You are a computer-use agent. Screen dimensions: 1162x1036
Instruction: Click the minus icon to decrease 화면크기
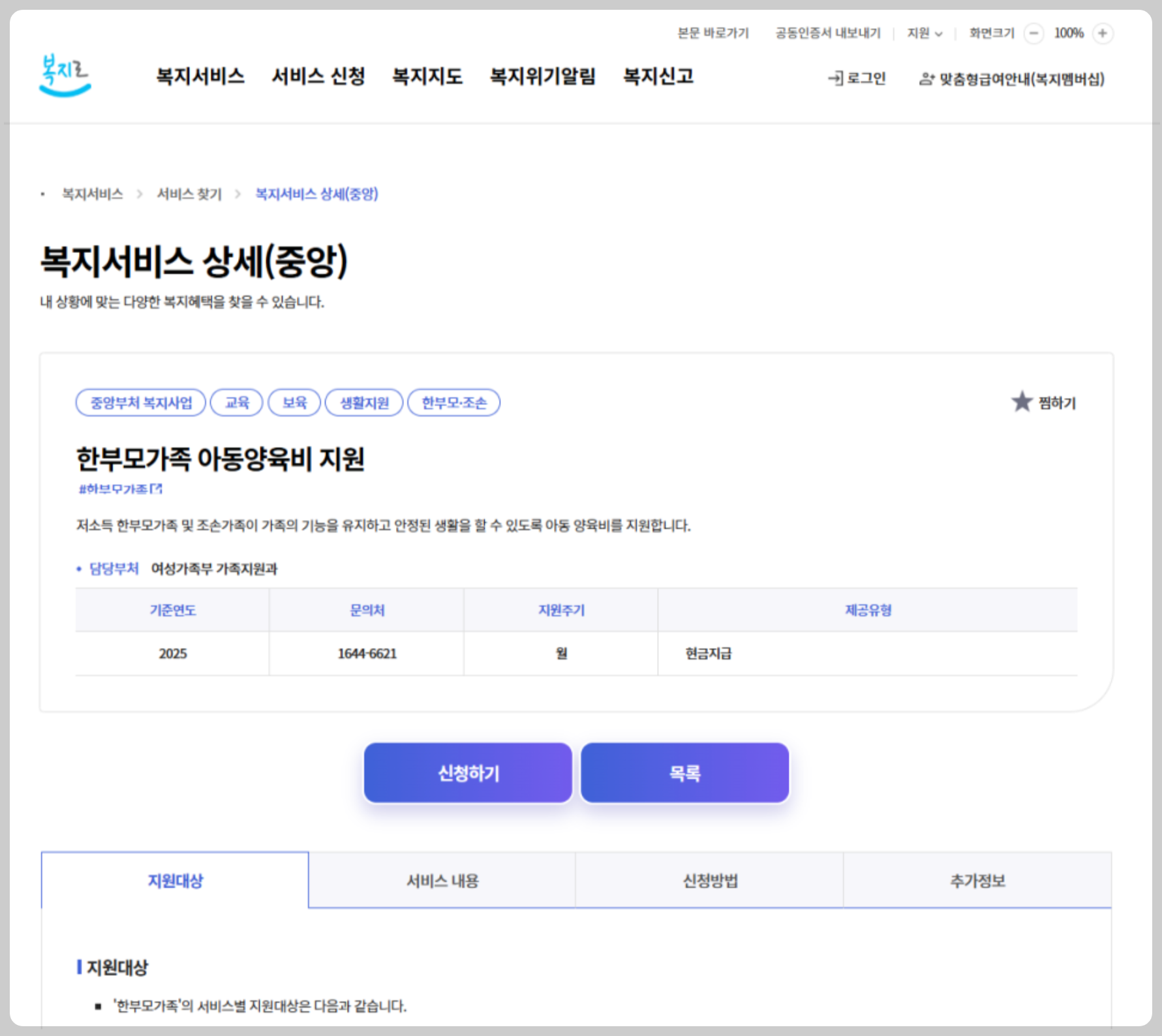pos(1034,33)
